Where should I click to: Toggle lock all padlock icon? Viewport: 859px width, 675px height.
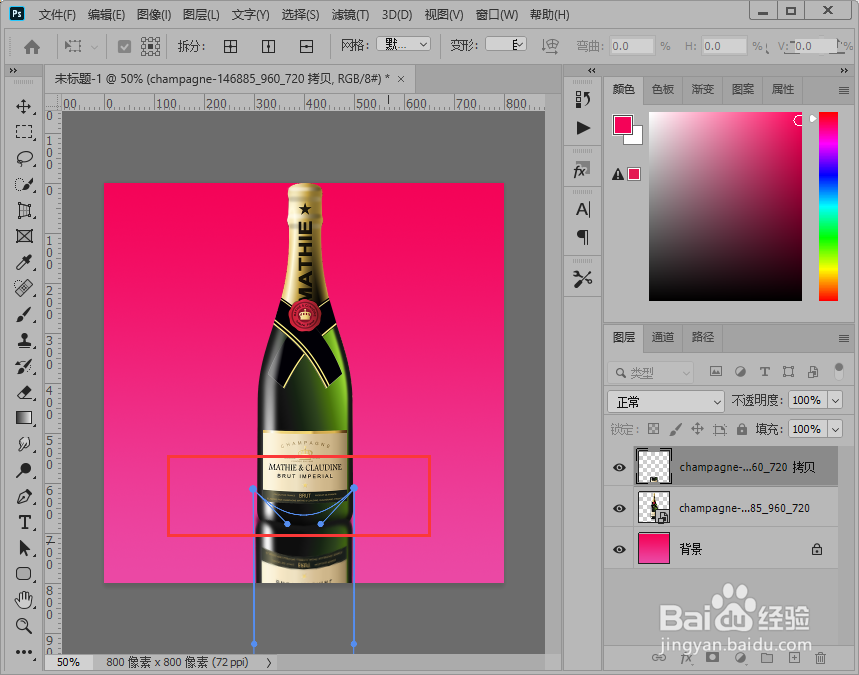click(742, 429)
